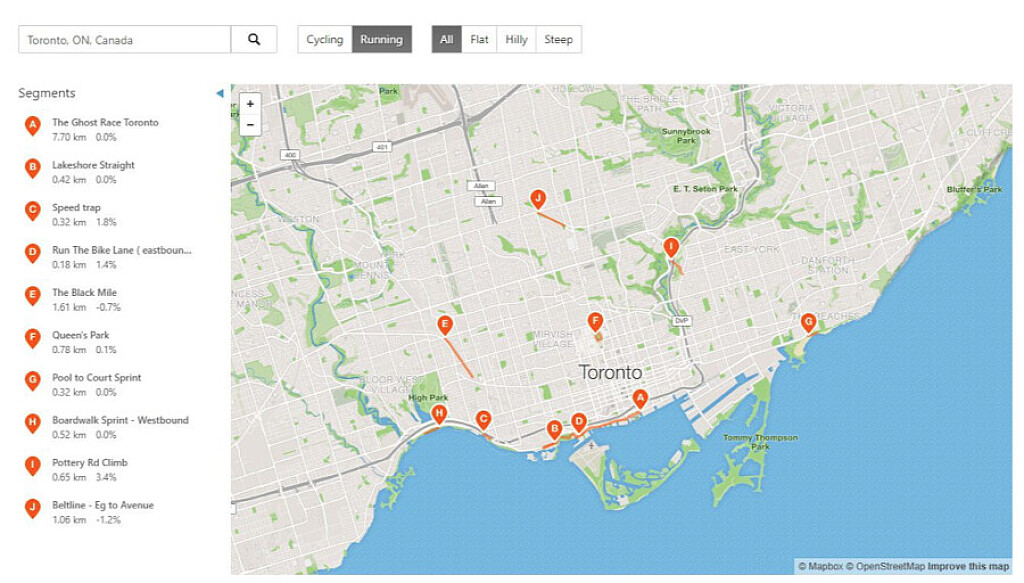1024x583 pixels.
Task: Zoom in on the map
Action: pyautogui.click(x=250, y=104)
